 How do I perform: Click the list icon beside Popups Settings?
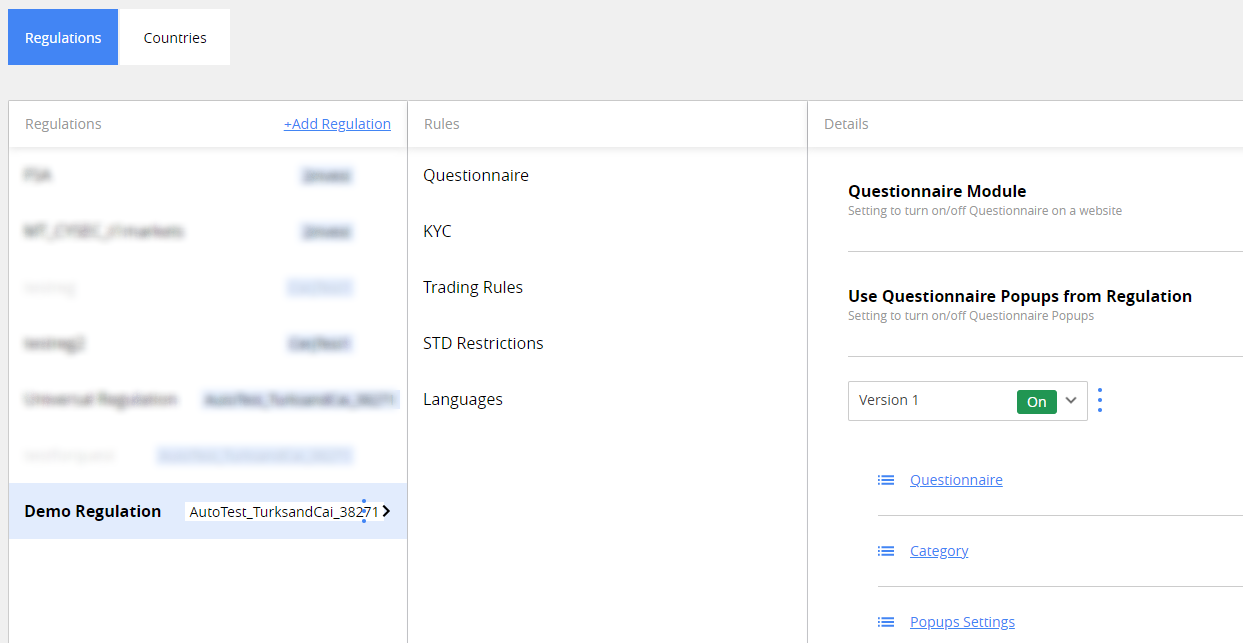886,621
